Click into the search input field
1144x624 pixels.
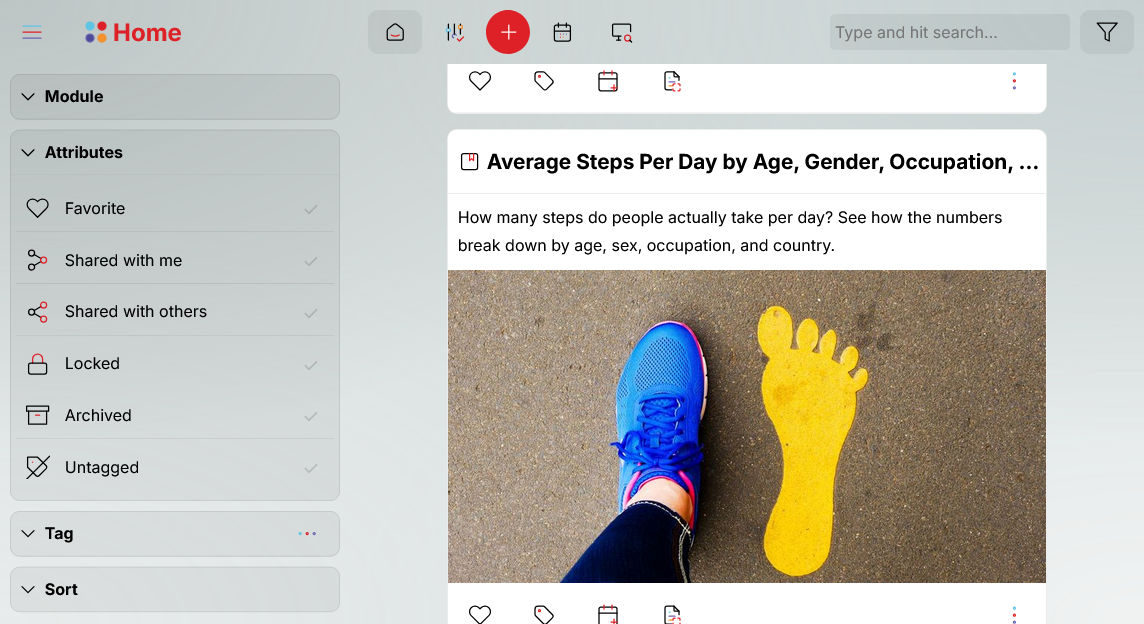point(948,32)
